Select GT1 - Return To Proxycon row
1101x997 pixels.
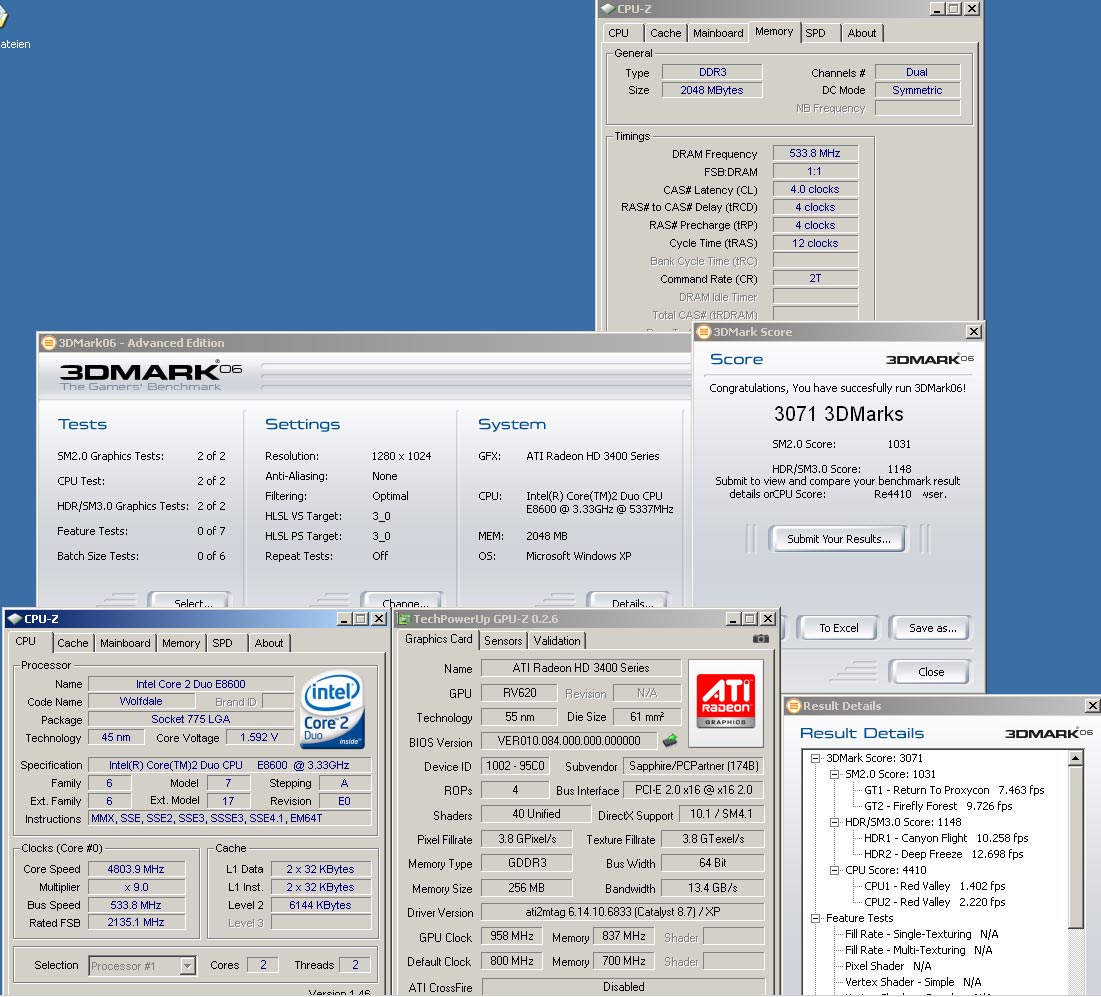tap(954, 790)
